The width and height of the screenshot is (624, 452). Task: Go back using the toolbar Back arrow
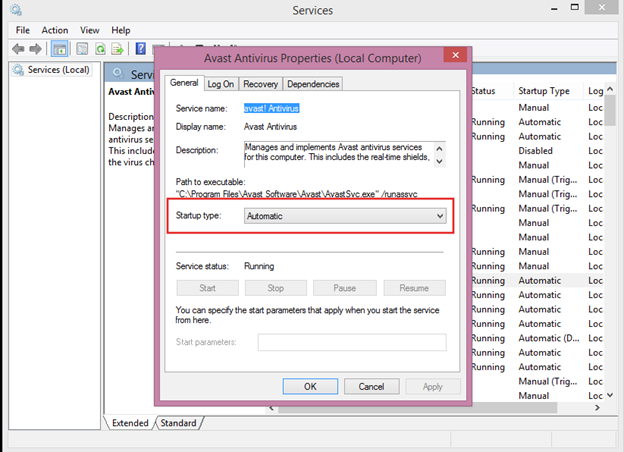point(18,49)
